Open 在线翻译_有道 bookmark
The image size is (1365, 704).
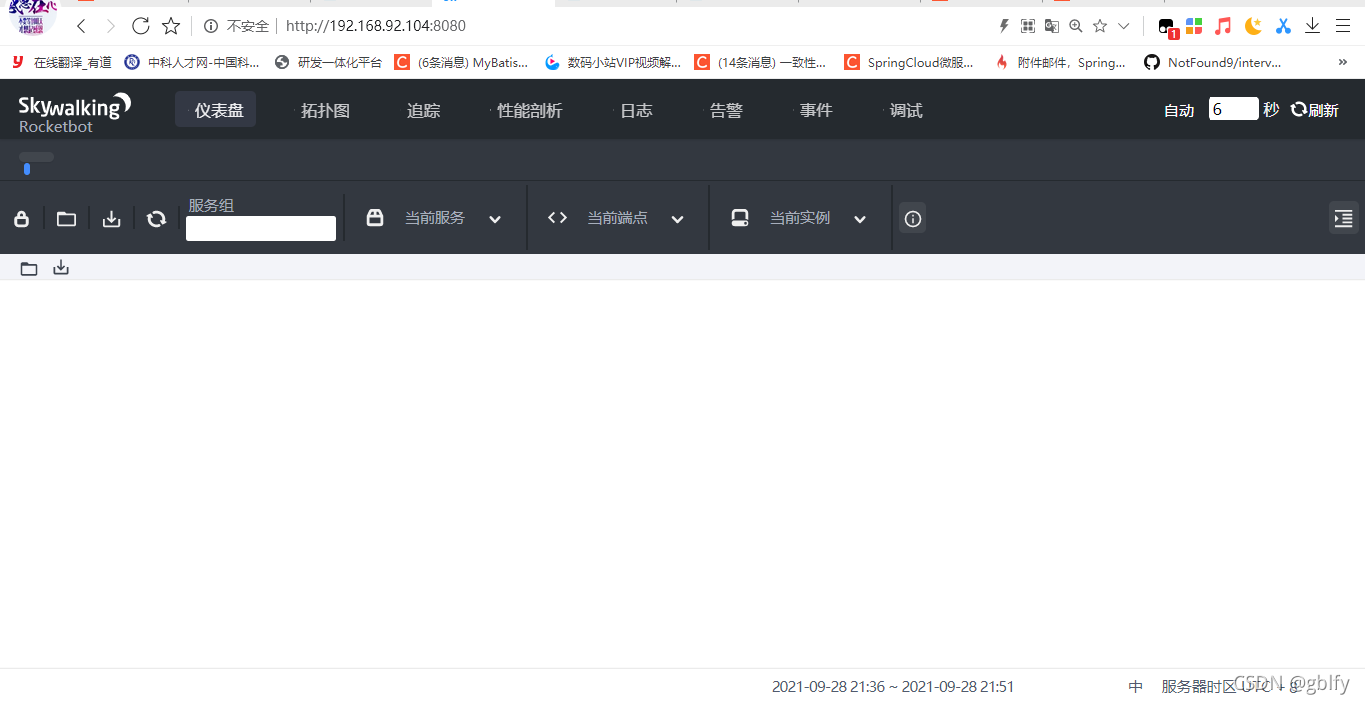point(62,62)
